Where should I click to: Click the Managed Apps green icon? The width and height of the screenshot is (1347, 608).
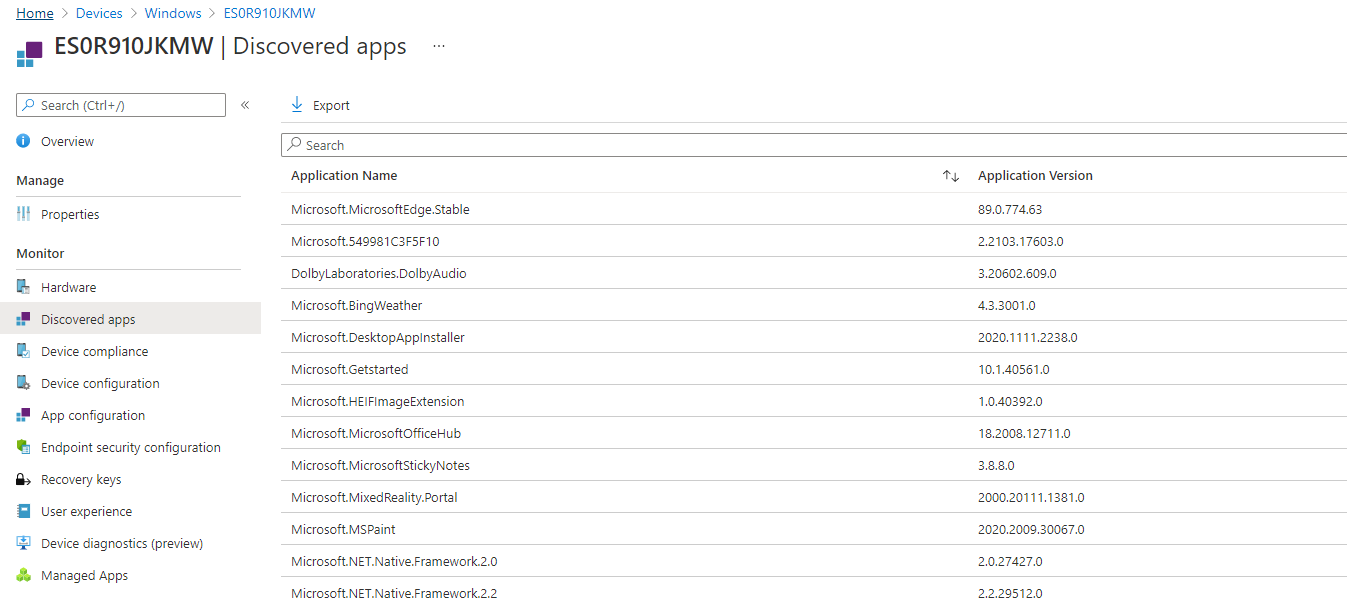pyautogui.click(x=24, y=576)
